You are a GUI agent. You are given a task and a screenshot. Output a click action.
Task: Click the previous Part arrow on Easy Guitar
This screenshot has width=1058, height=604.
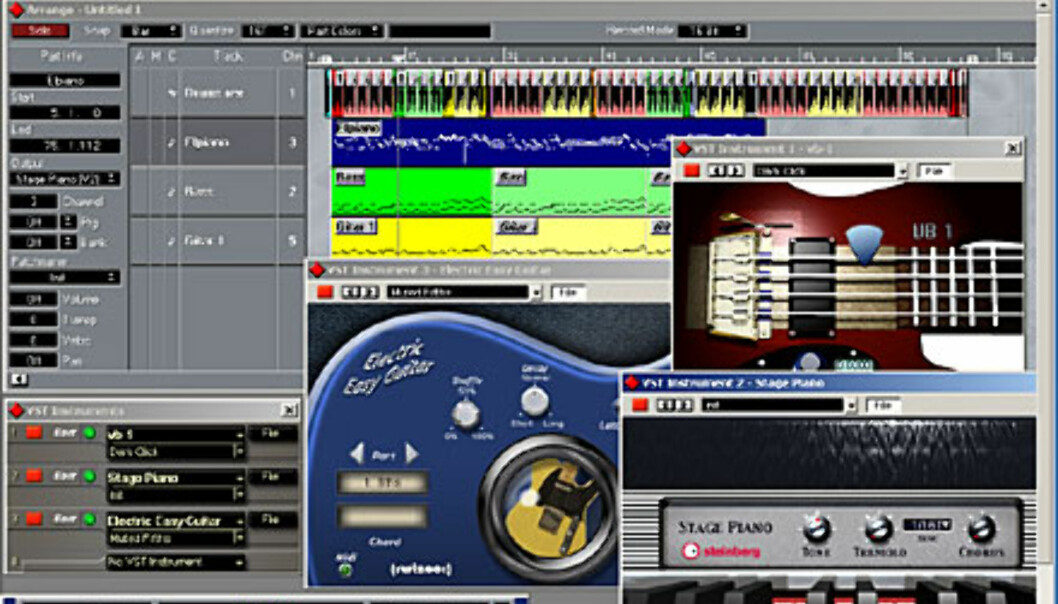[x=358, y=454]
